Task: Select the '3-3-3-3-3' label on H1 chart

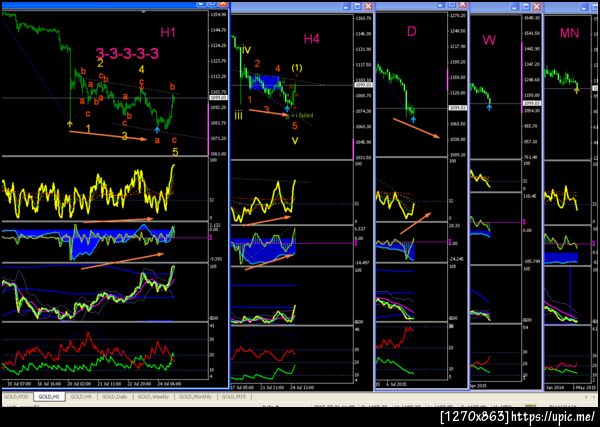Action: (x=127, y=54)
